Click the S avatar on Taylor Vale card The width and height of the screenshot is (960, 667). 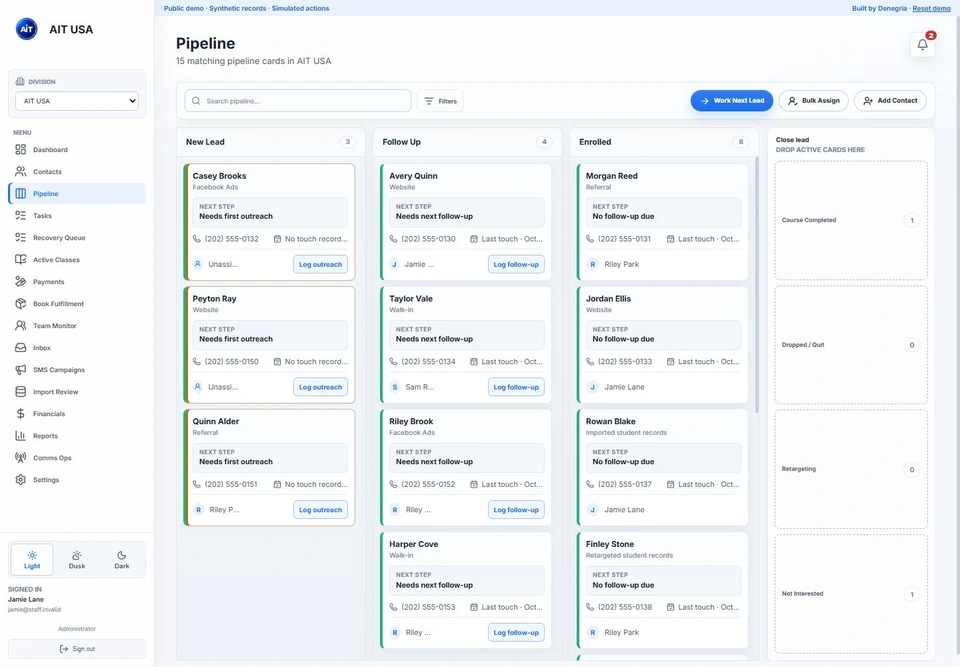click(395, 387)
